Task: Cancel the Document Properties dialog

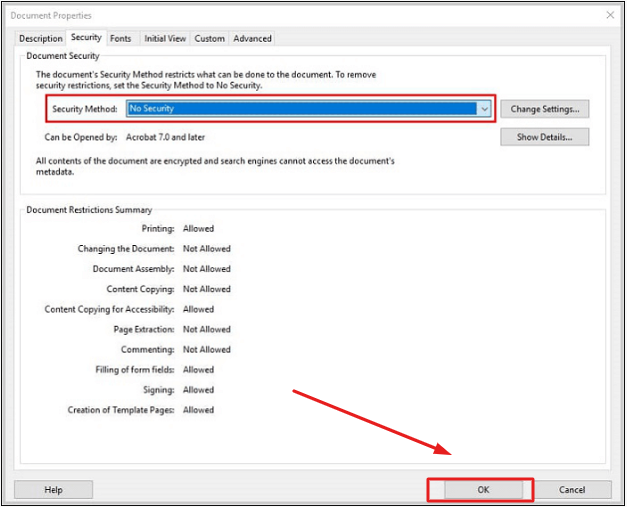Action: [x=572, y=489]
